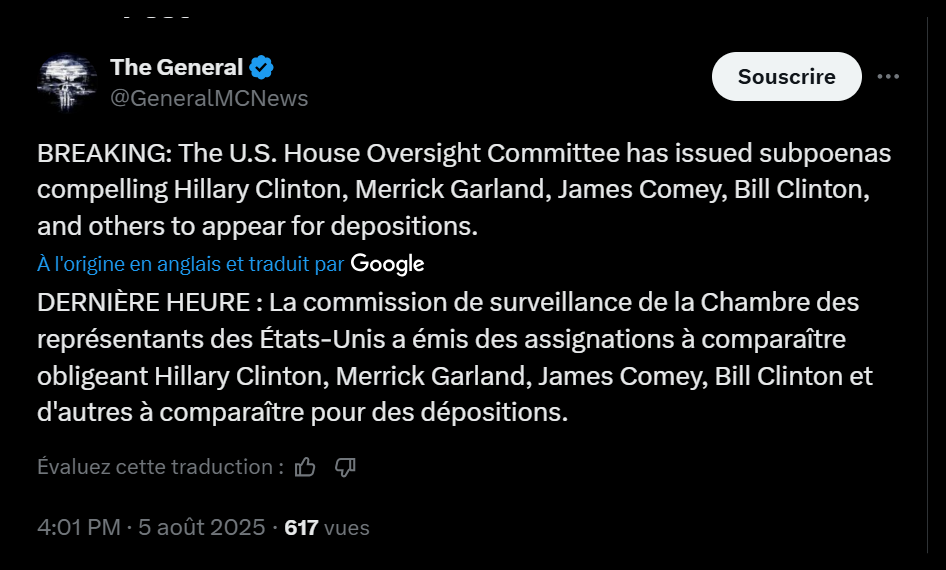
Task: Open the three-dot more options menu
Action: pos(888,77)
